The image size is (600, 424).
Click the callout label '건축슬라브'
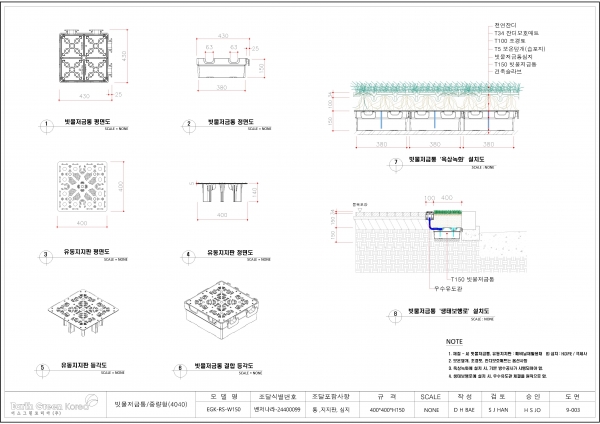click(x=508, y=72)
